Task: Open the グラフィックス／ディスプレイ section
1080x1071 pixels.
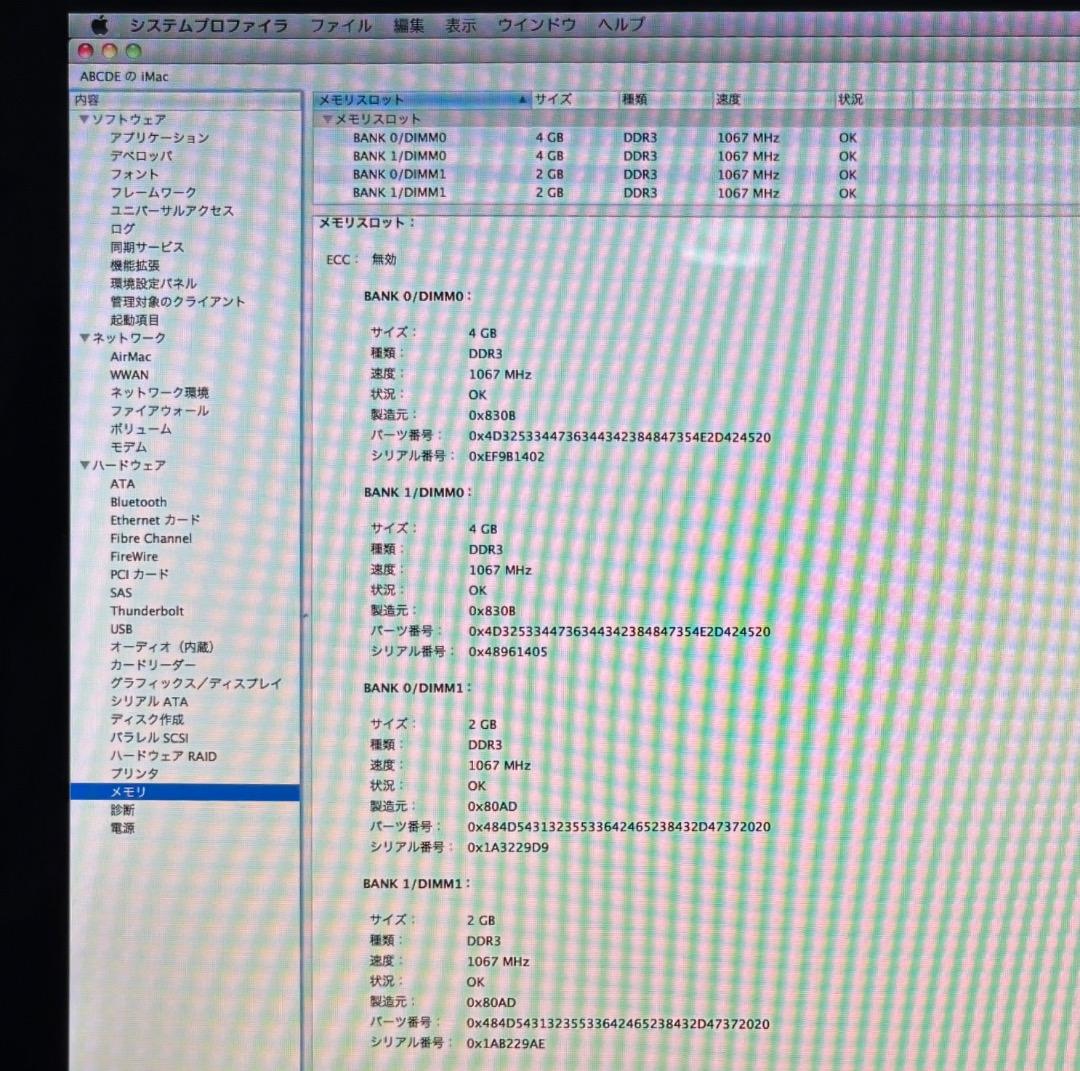Action: tap(197, 683)
